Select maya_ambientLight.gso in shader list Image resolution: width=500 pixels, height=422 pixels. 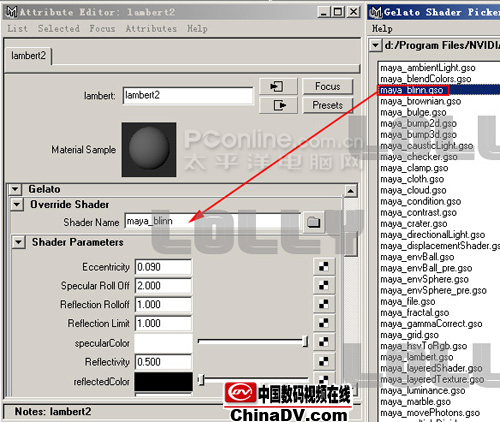coord(428,68)
